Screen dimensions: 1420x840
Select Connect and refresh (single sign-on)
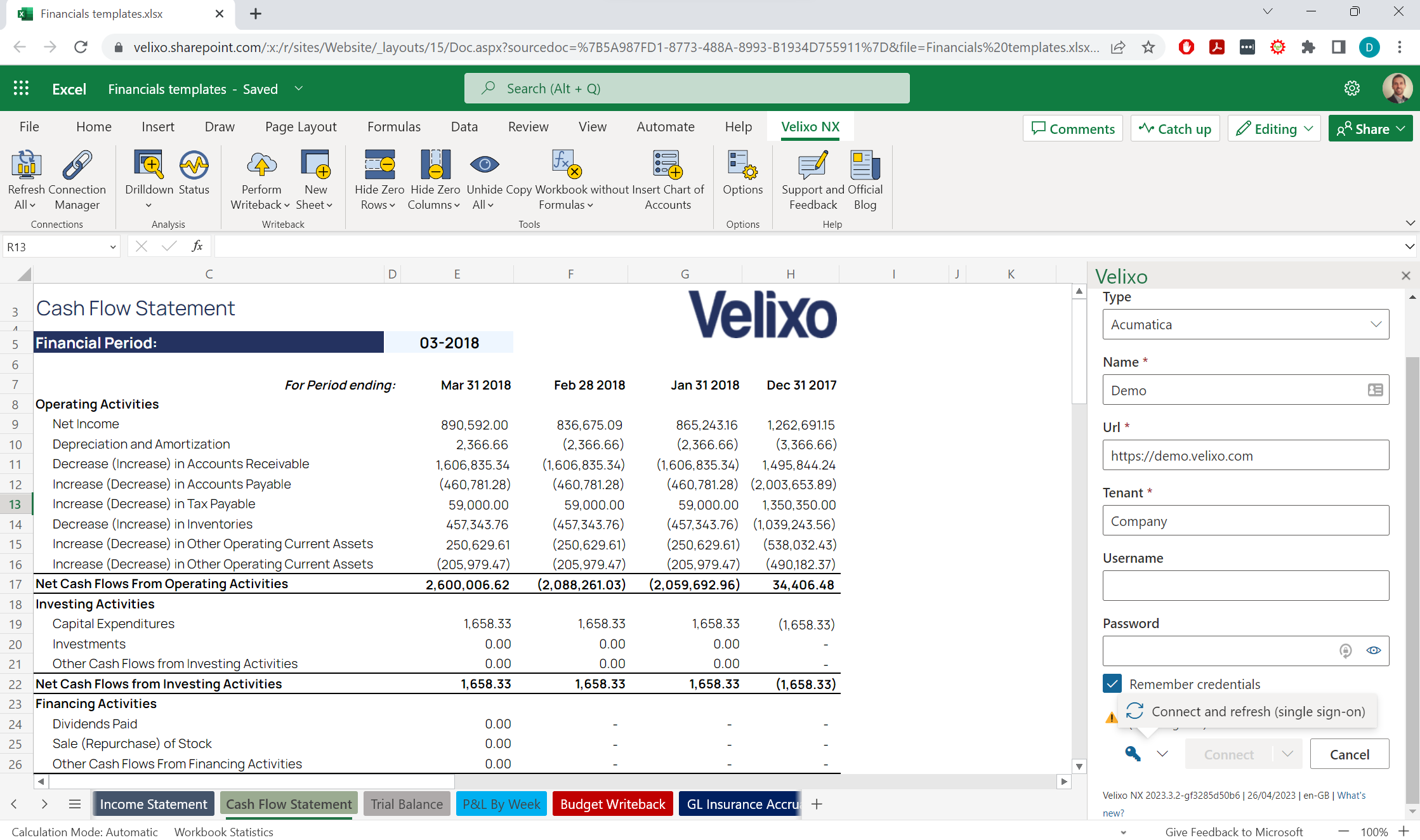[x=1247, y=711]
